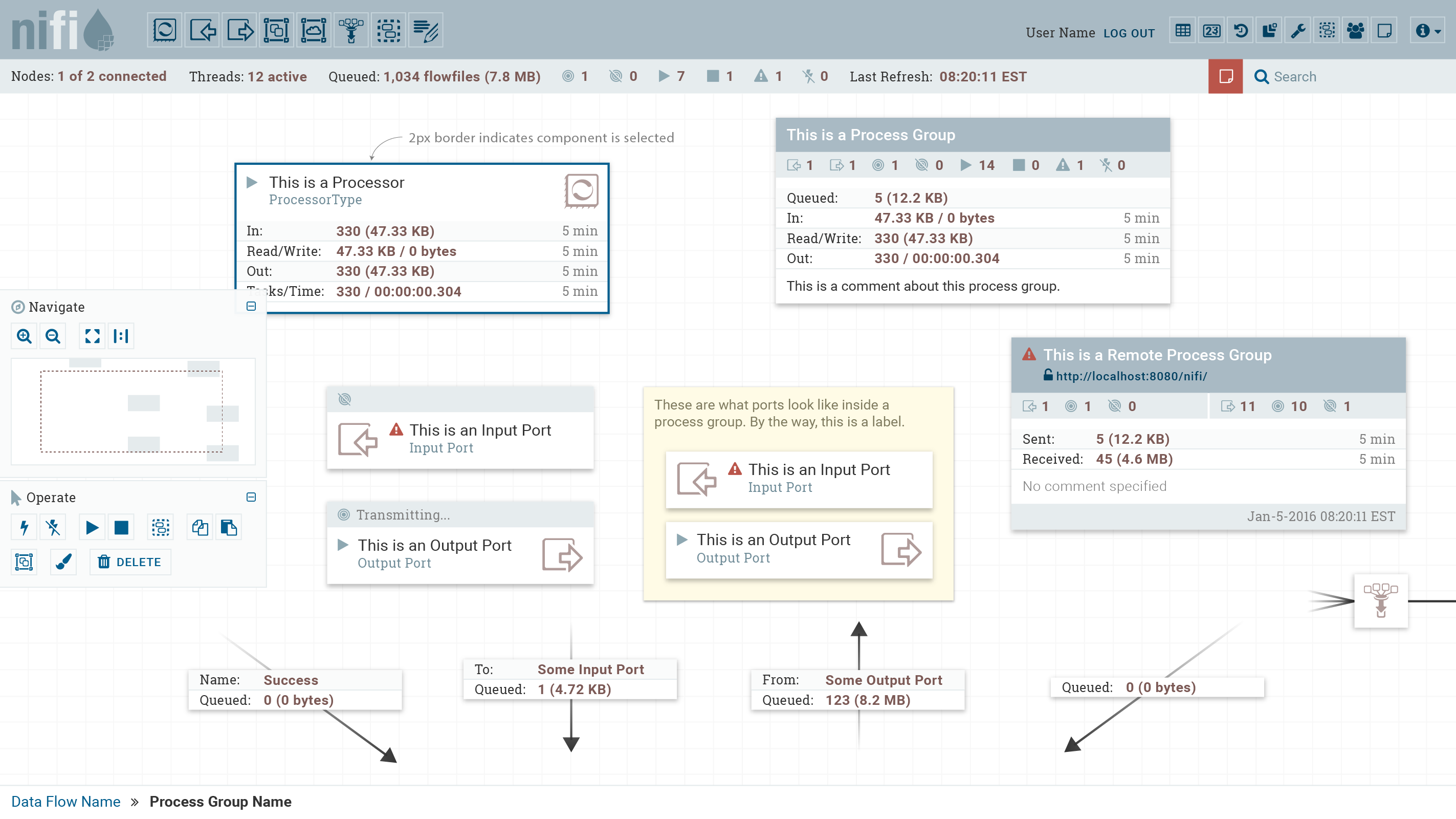Click the red bulletin indicator button
Image resolution: width=1456 pixels, height=819 pixels.
[1225, 76]
